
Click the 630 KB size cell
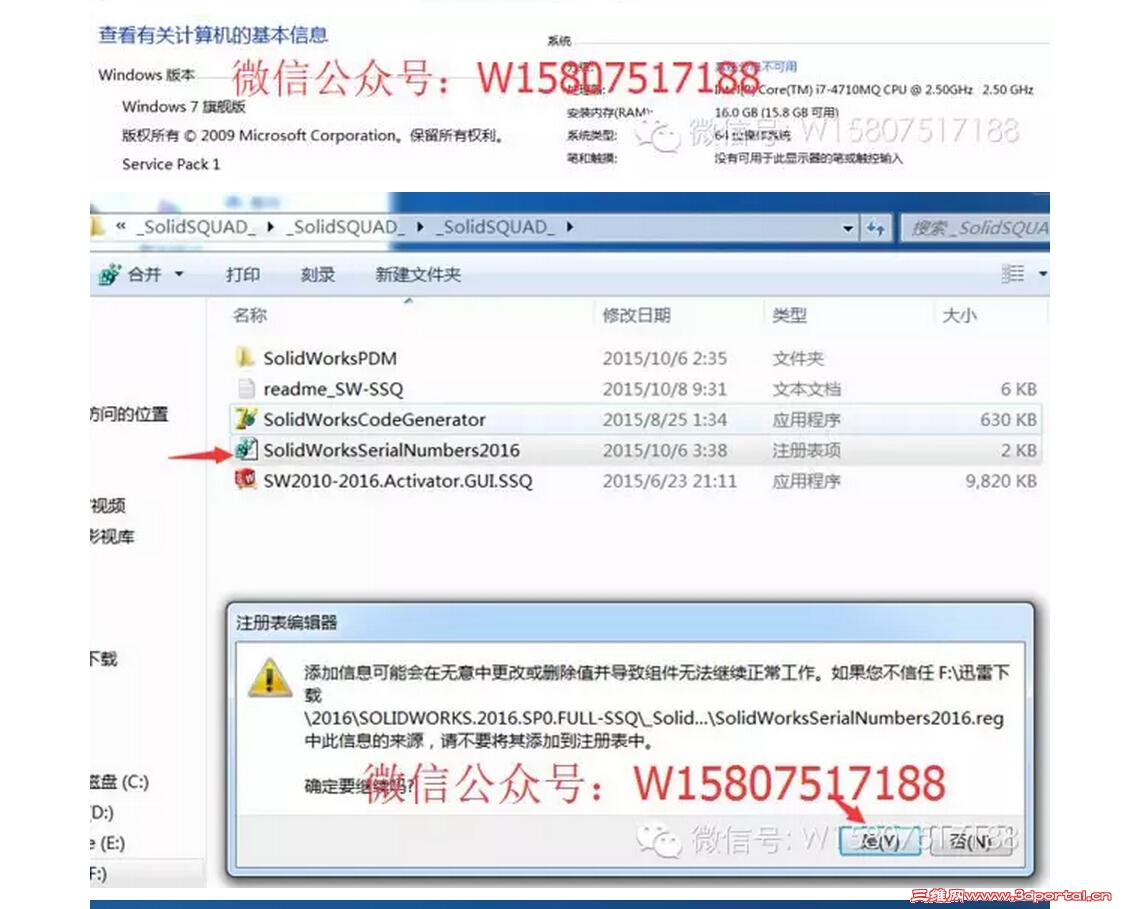pyautogui.click(x=1008, y=419)
